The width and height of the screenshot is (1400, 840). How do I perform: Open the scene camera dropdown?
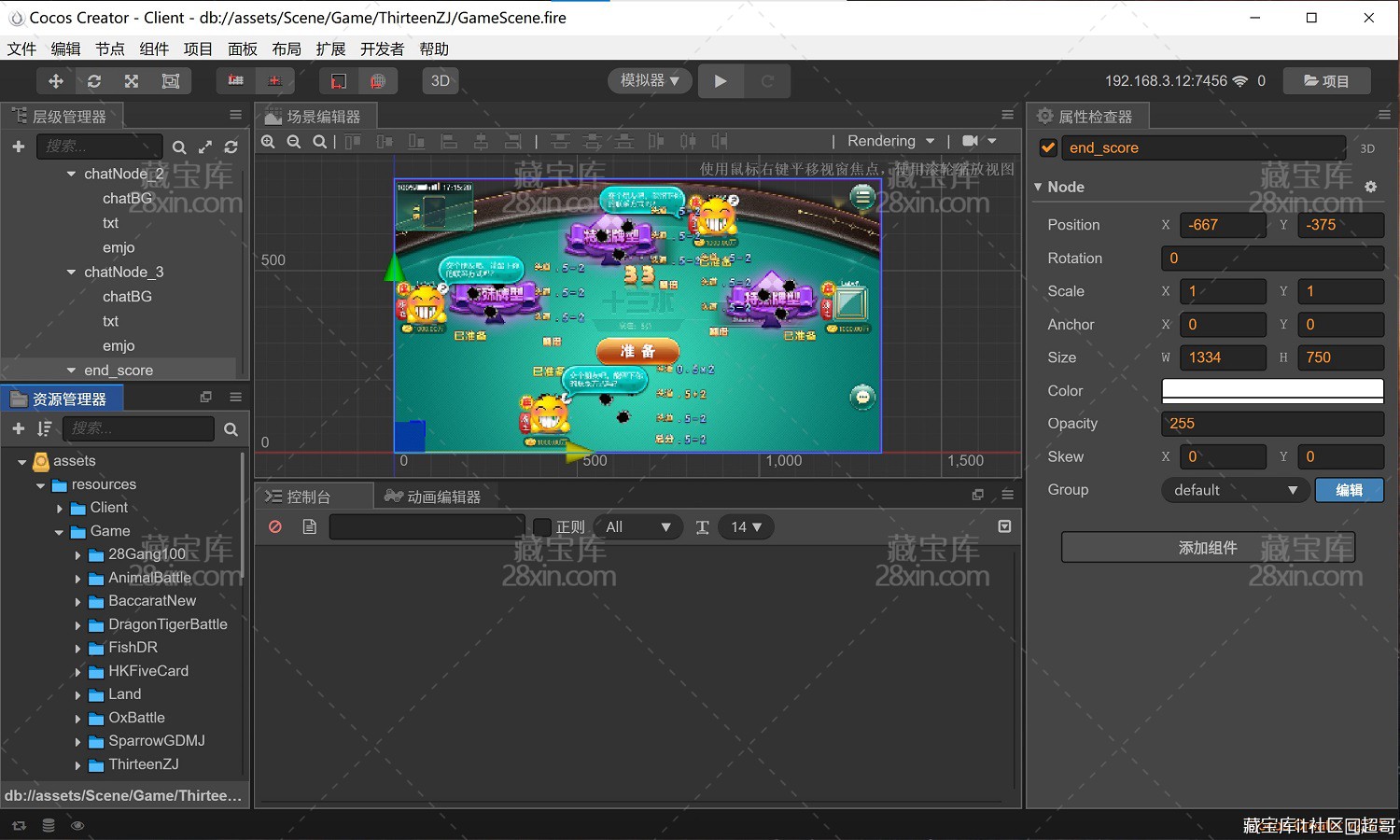point(979,141)
